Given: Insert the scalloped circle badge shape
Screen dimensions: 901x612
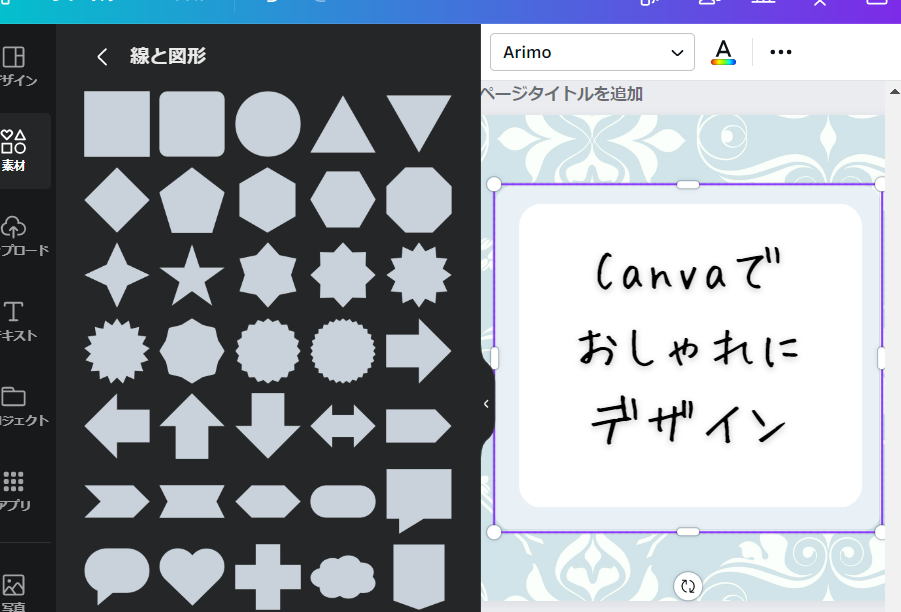Looking at the screenshot, I should pyautogui.click(x=268, y=351).
